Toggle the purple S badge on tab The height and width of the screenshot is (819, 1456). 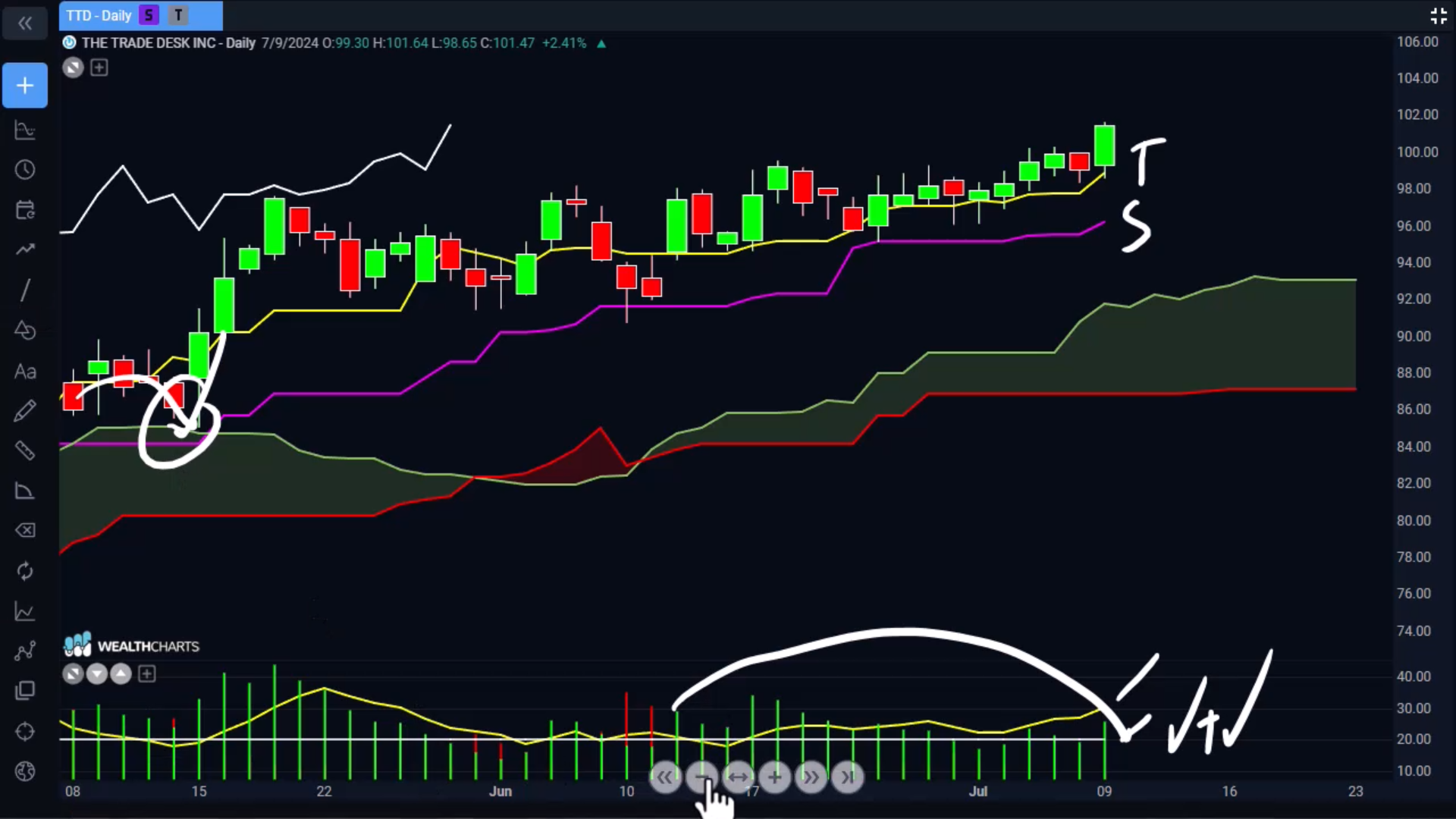(149, 15)
